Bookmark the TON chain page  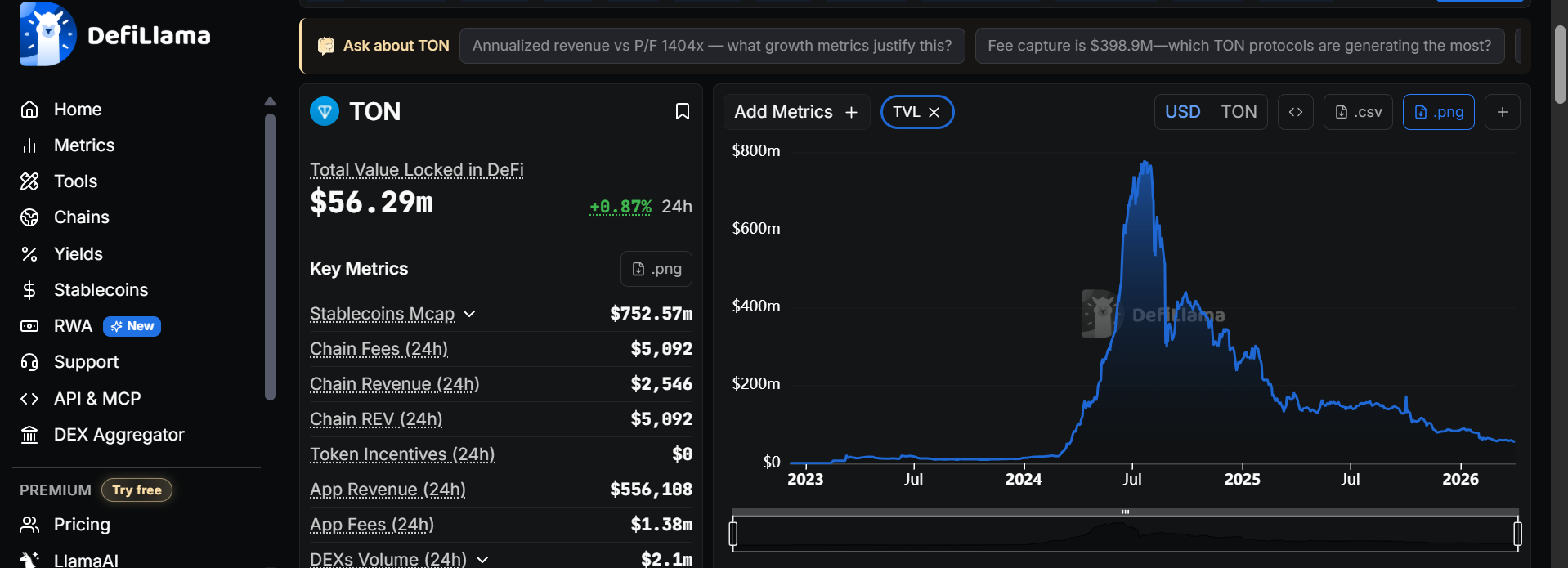pos(682,111)
